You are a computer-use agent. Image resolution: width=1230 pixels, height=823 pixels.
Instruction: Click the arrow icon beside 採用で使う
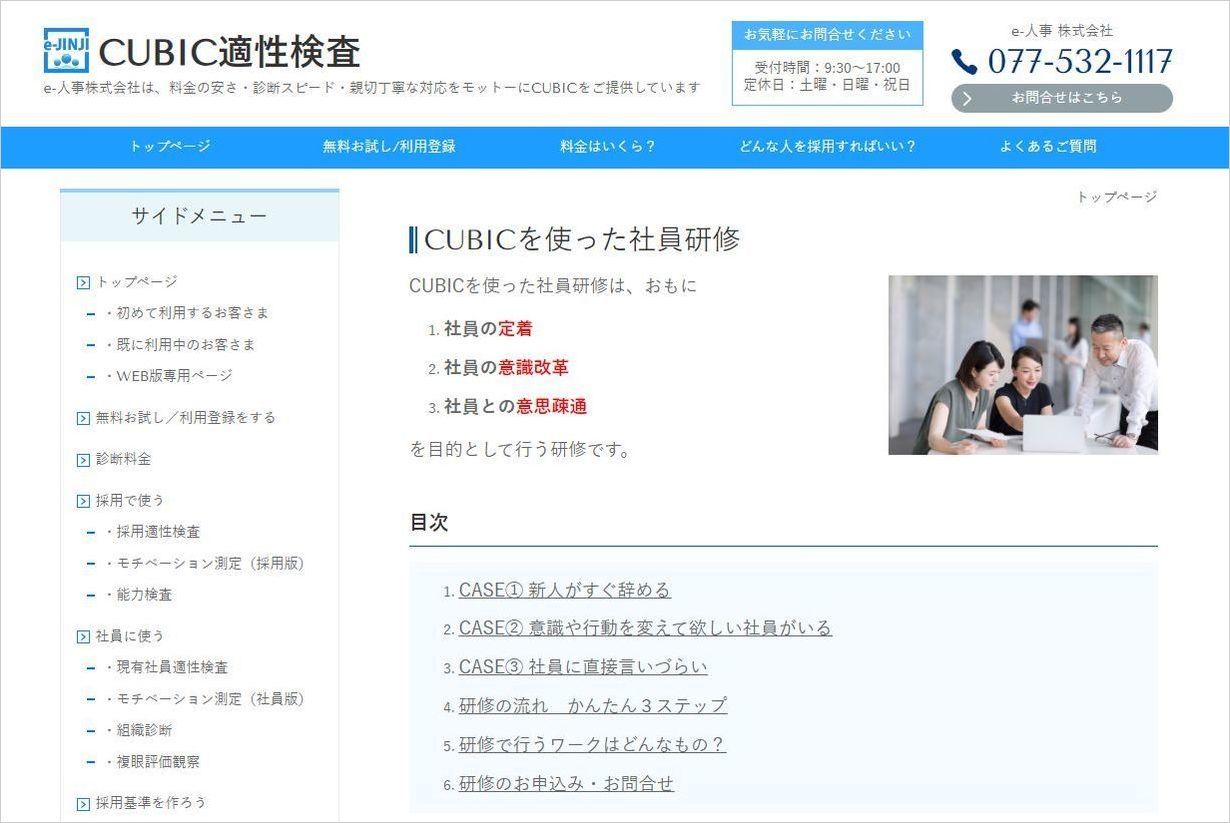(83, 501)
